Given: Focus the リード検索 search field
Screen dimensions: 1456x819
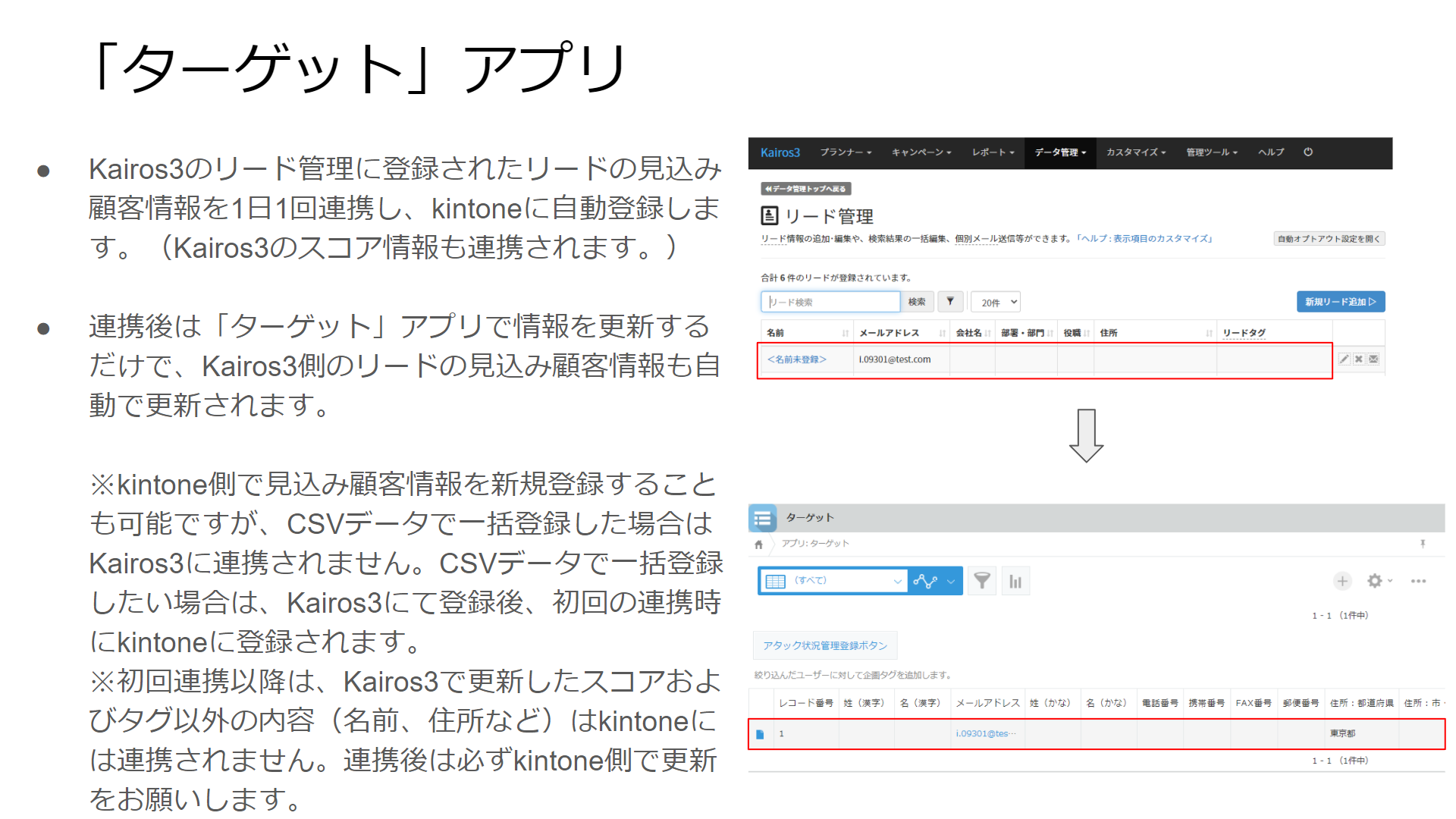Looking at the screenshot, I should pyautogui.click(x=830, y=302).
